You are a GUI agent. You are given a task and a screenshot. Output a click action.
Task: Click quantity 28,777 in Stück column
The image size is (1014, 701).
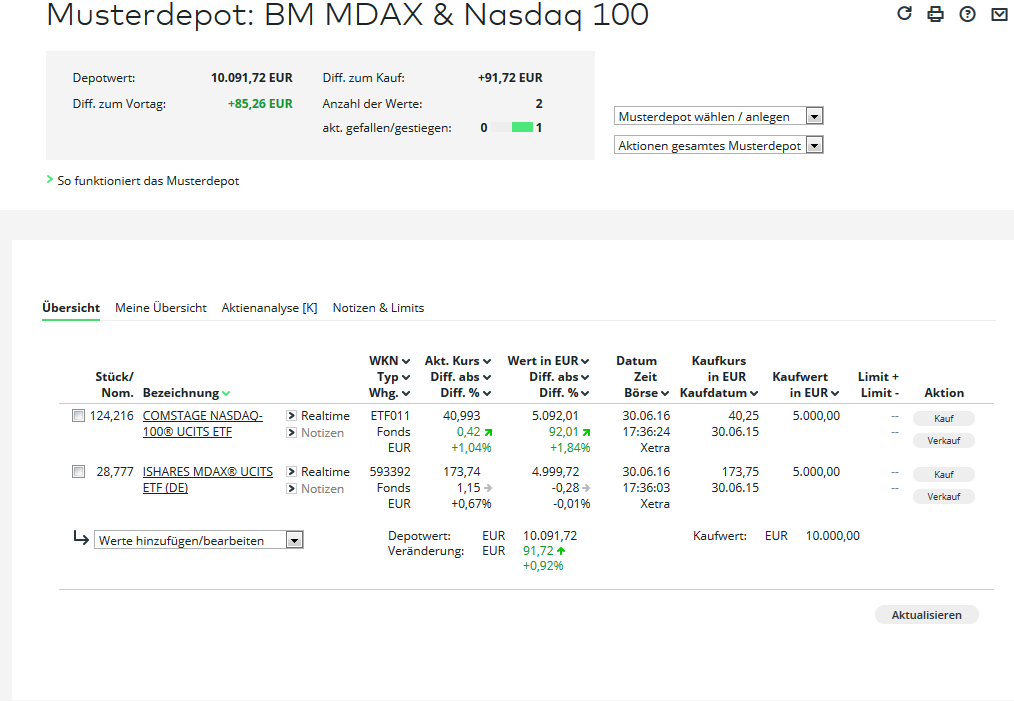coord(114,472)
